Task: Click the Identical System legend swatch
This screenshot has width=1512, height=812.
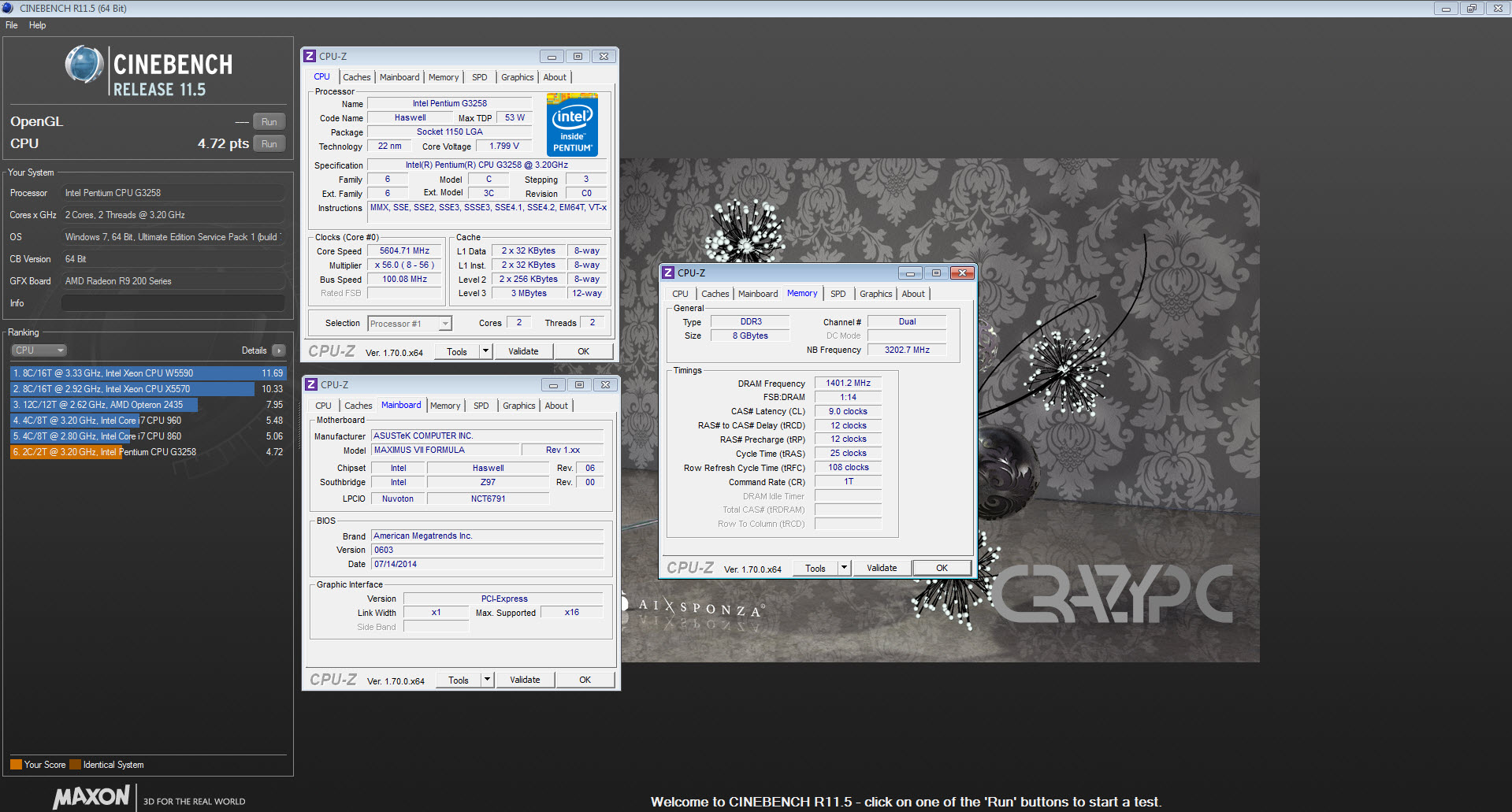Action: point(75,765)
